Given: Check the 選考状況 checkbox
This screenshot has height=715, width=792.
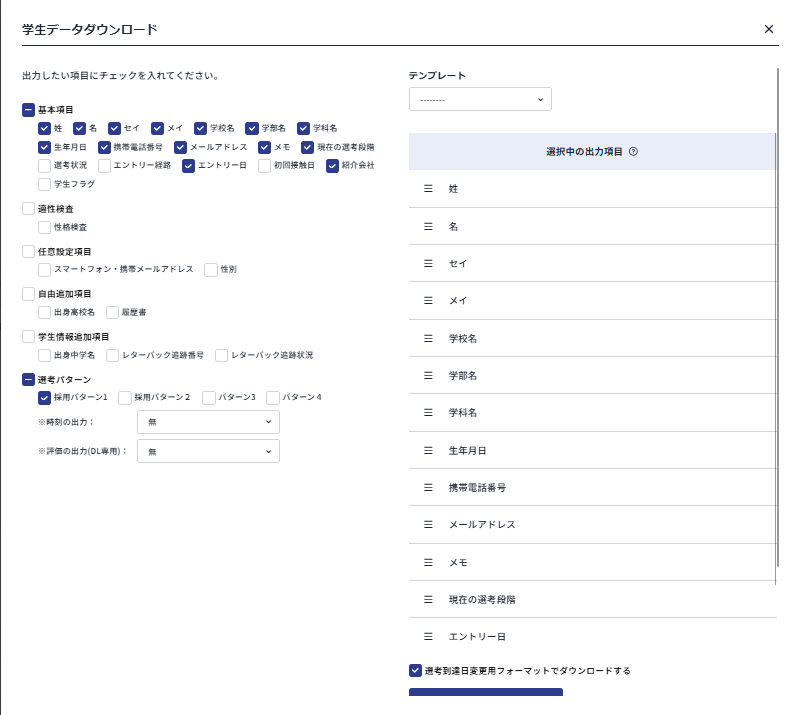Looking at the screenshot, I should (x=44, y=166).
